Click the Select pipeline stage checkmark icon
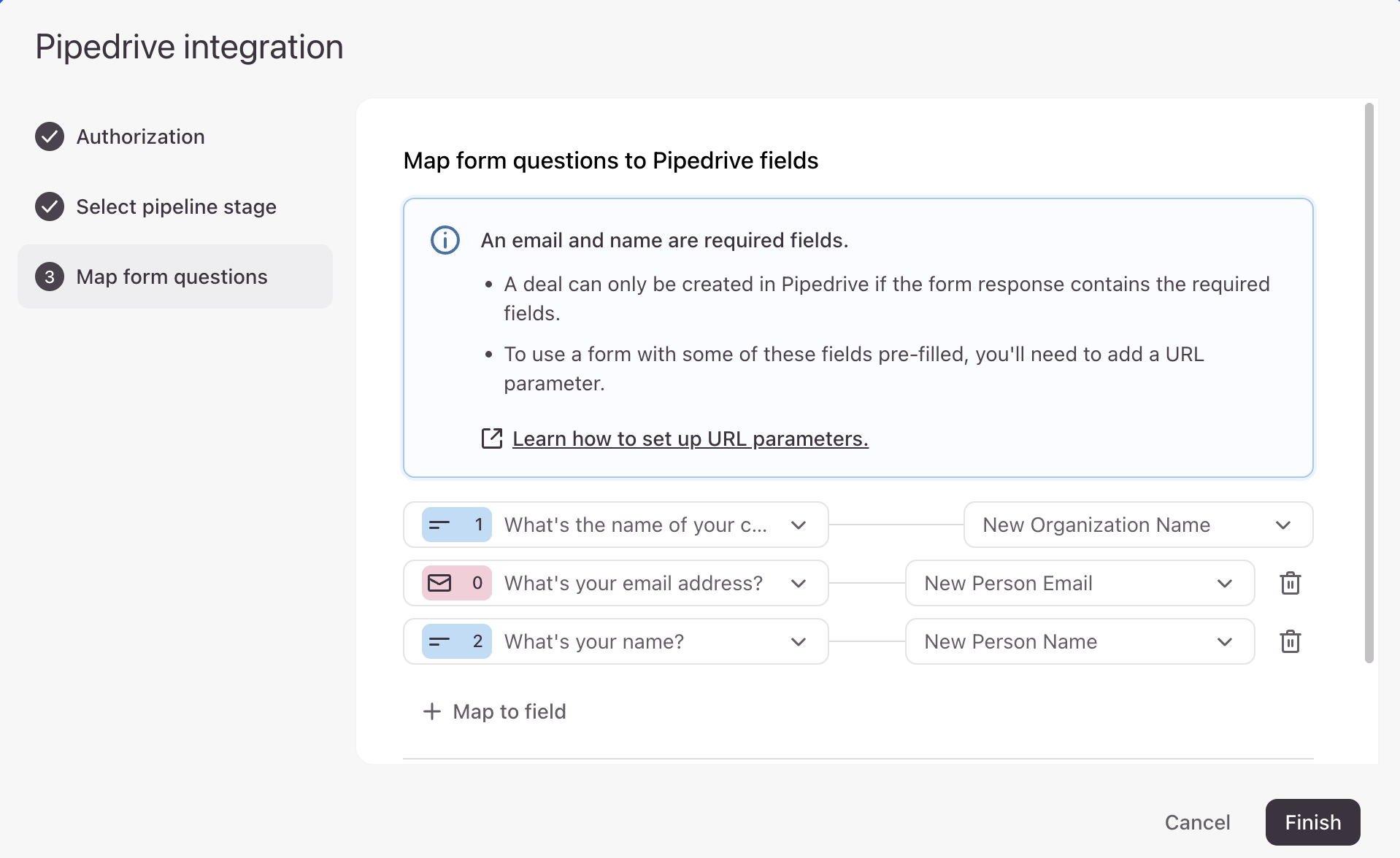 click(50, 206)
